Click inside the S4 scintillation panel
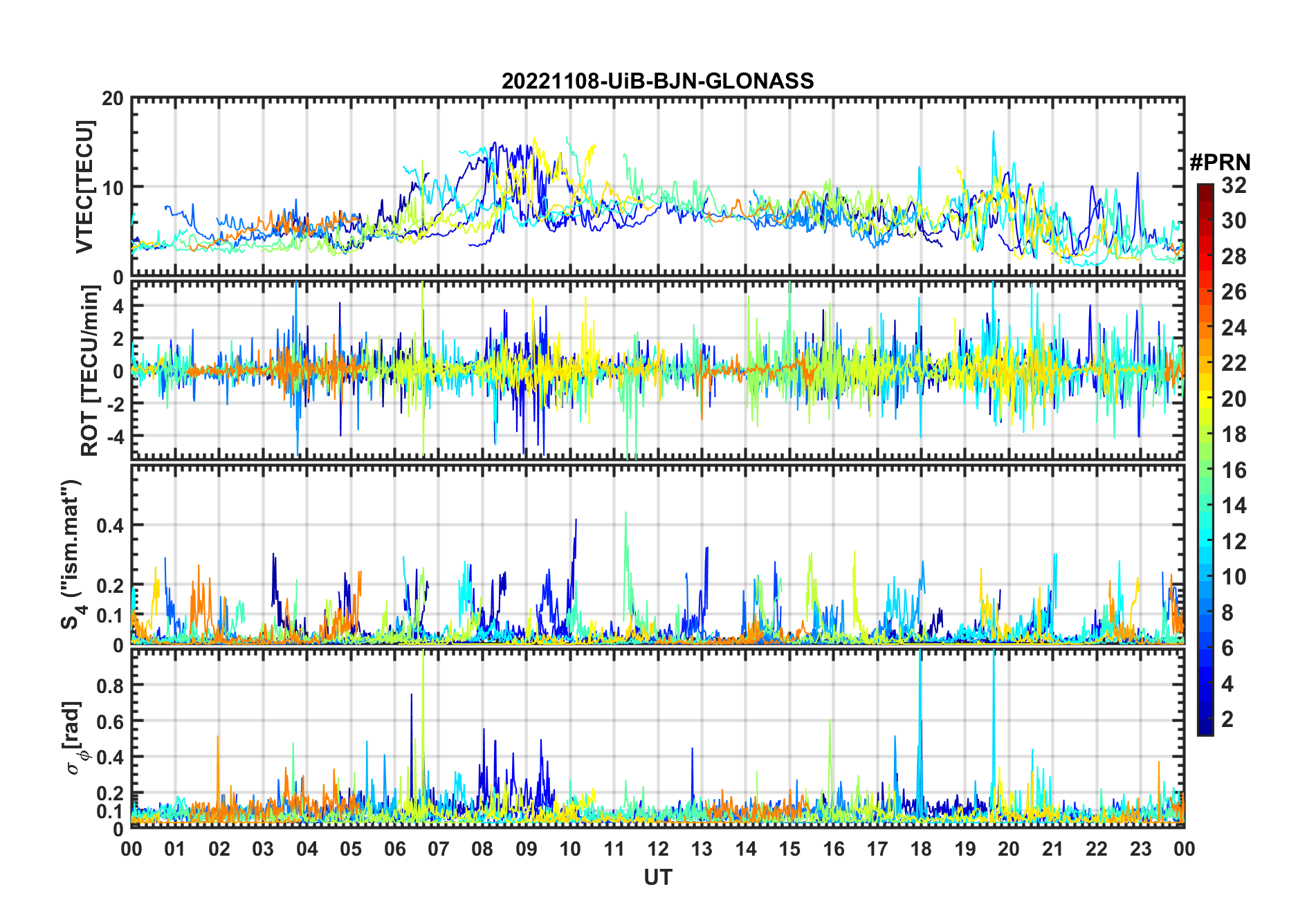This screenshot has height=920, width=1316. (657, 554)
